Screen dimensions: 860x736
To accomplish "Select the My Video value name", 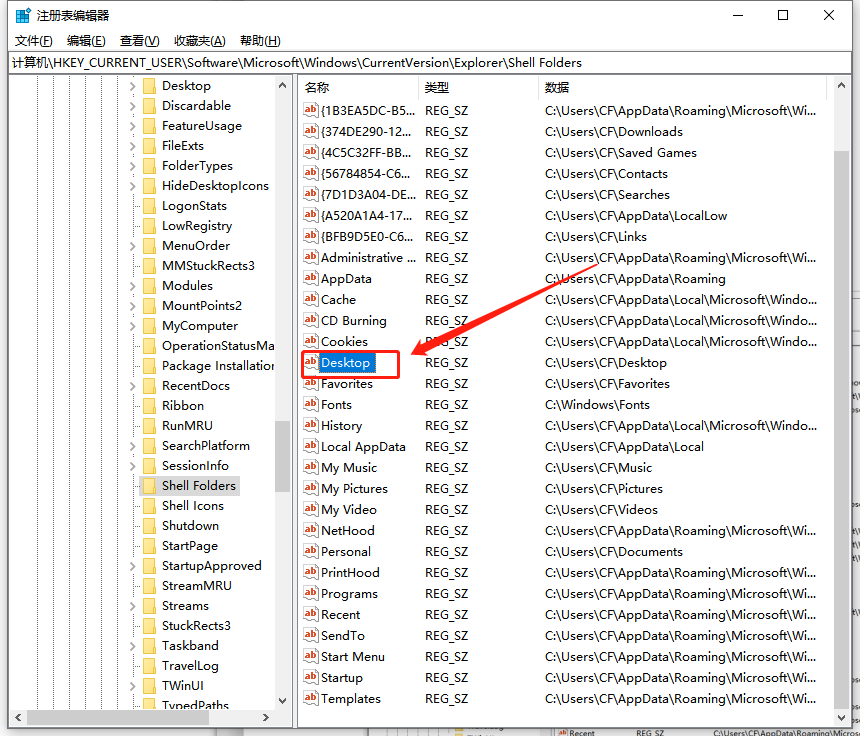I will (349, 509).
